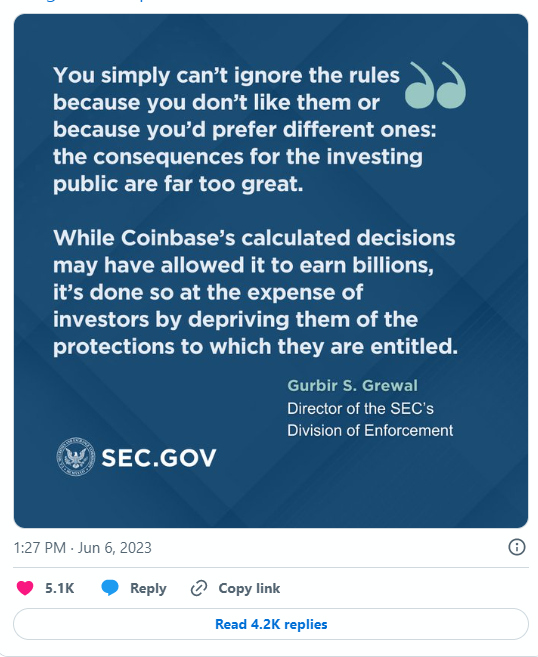
Task: Click the Jun 6, 2023 date
Action: point(115,548)
